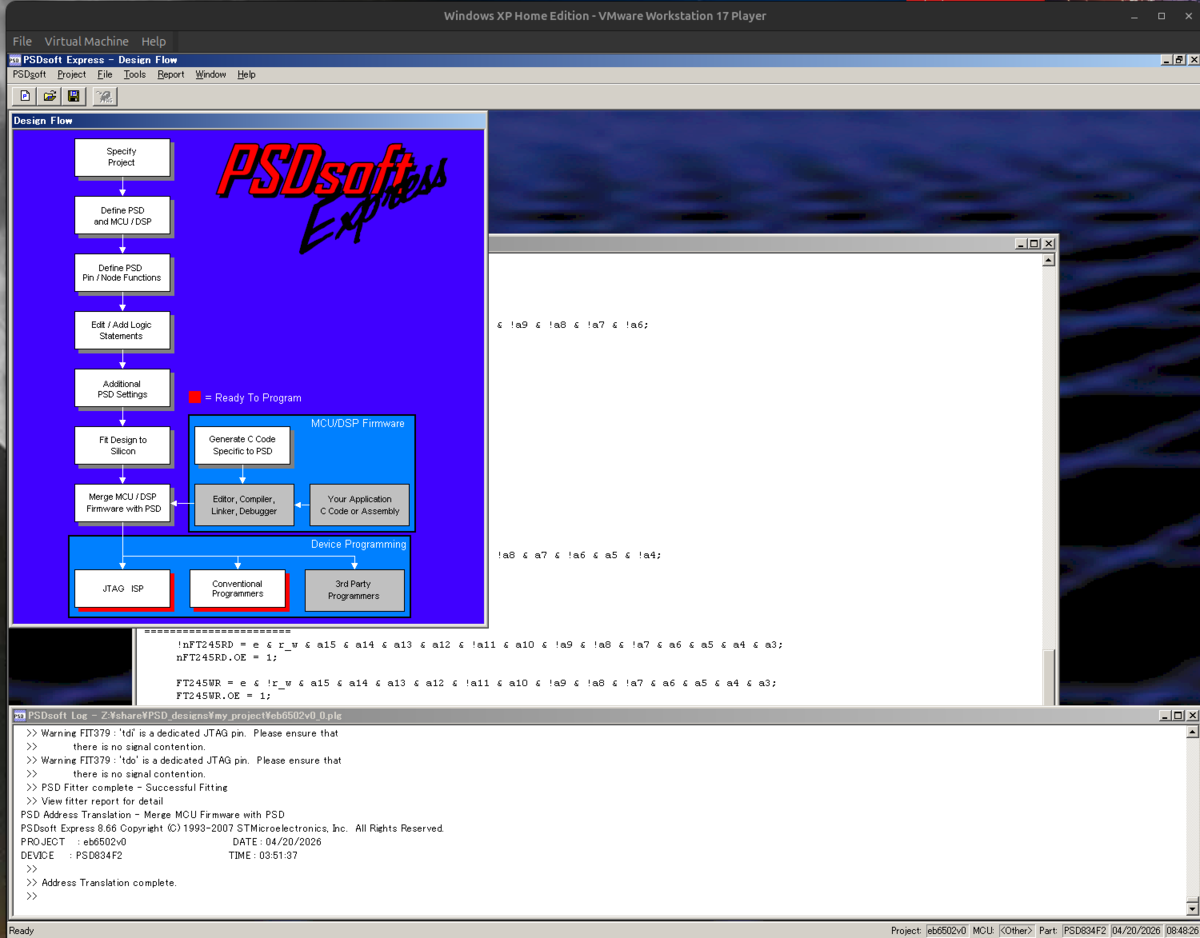The width and height of the screenshot is (1200, 938).
Task: Open the VMware Player Help menu
Action: point(153,41)
